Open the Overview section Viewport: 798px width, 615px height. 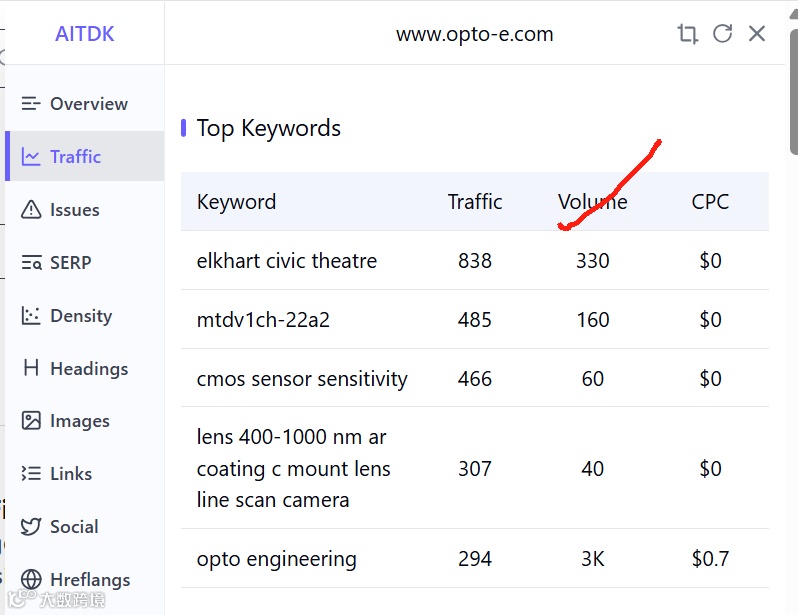pos(84,104)
